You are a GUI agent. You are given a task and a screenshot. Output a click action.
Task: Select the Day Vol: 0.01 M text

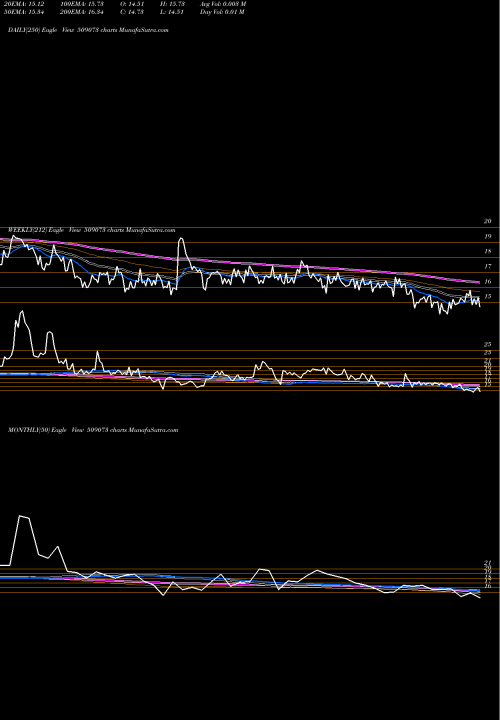tap(222, 12)
